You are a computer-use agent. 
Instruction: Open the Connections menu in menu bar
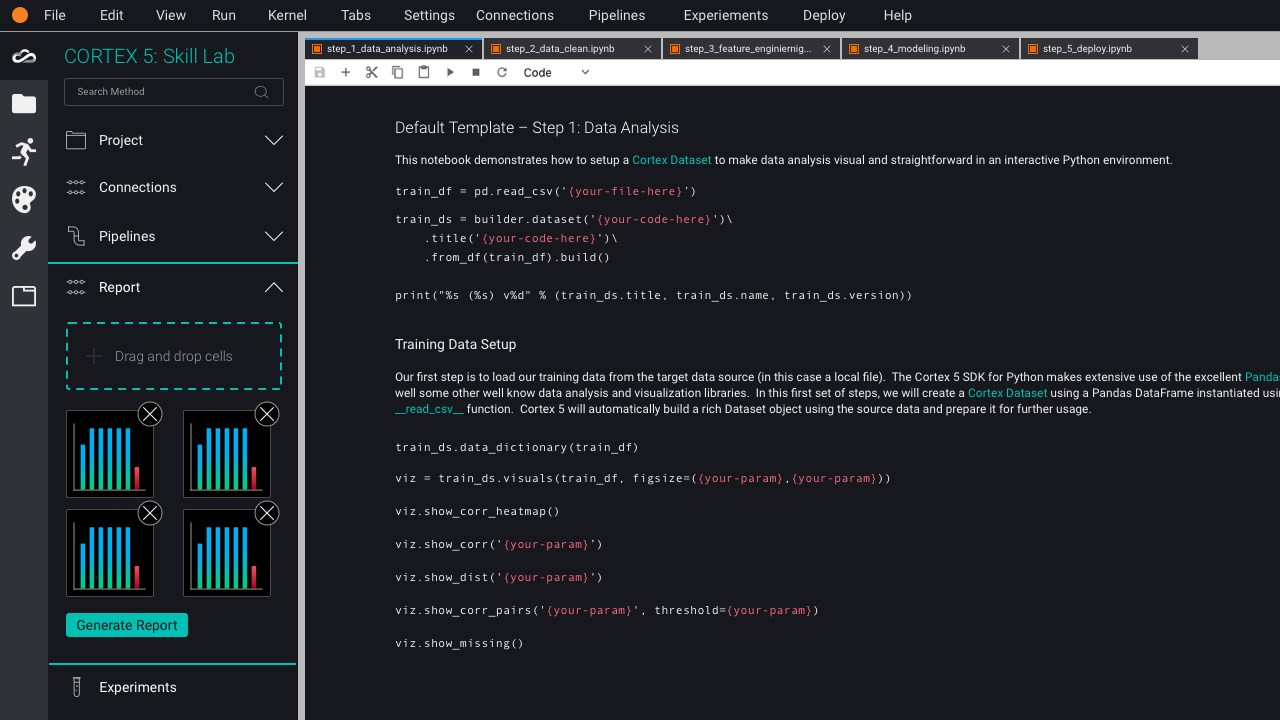point(515,15)
